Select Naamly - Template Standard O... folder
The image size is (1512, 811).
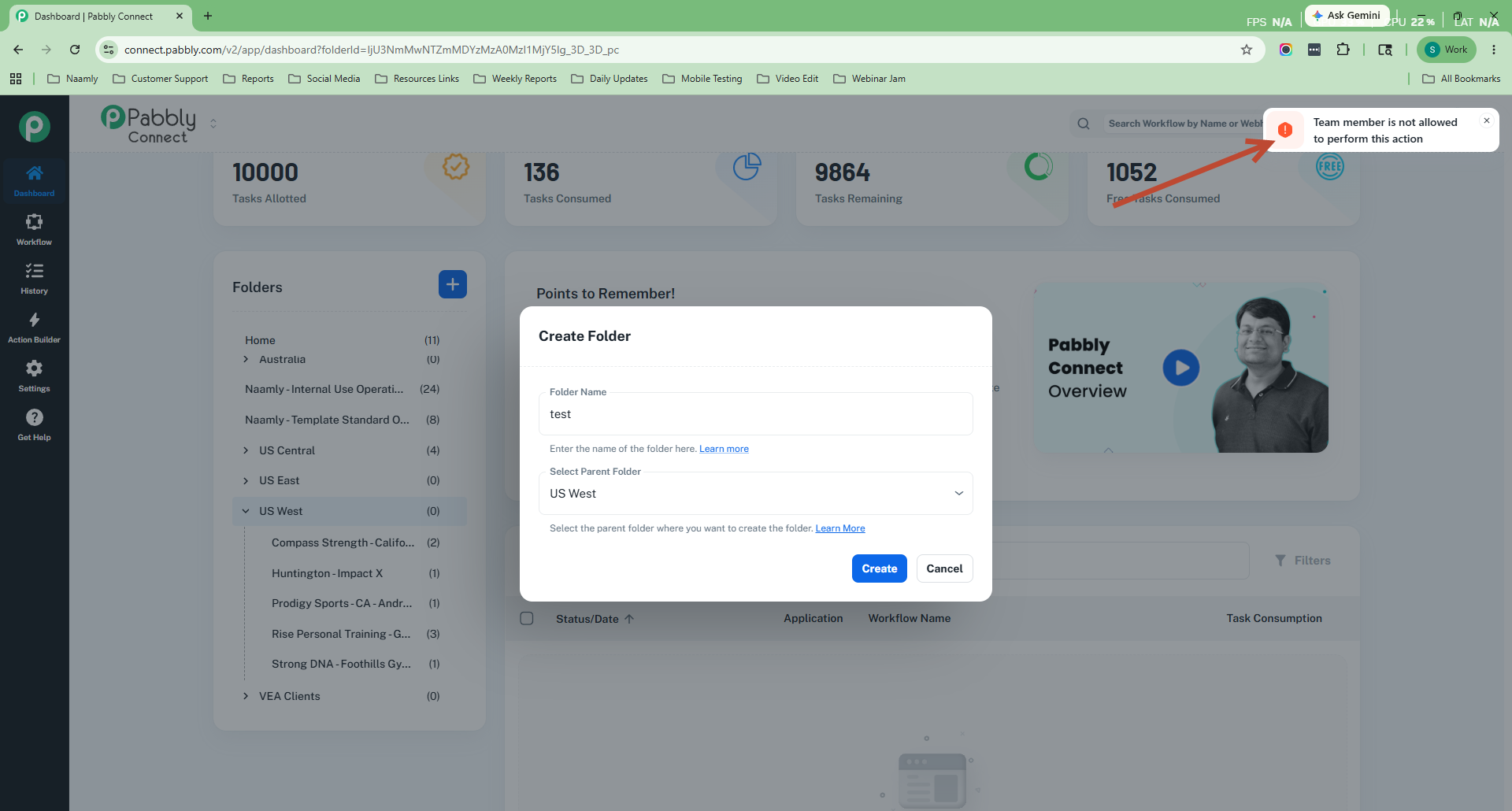350,420
